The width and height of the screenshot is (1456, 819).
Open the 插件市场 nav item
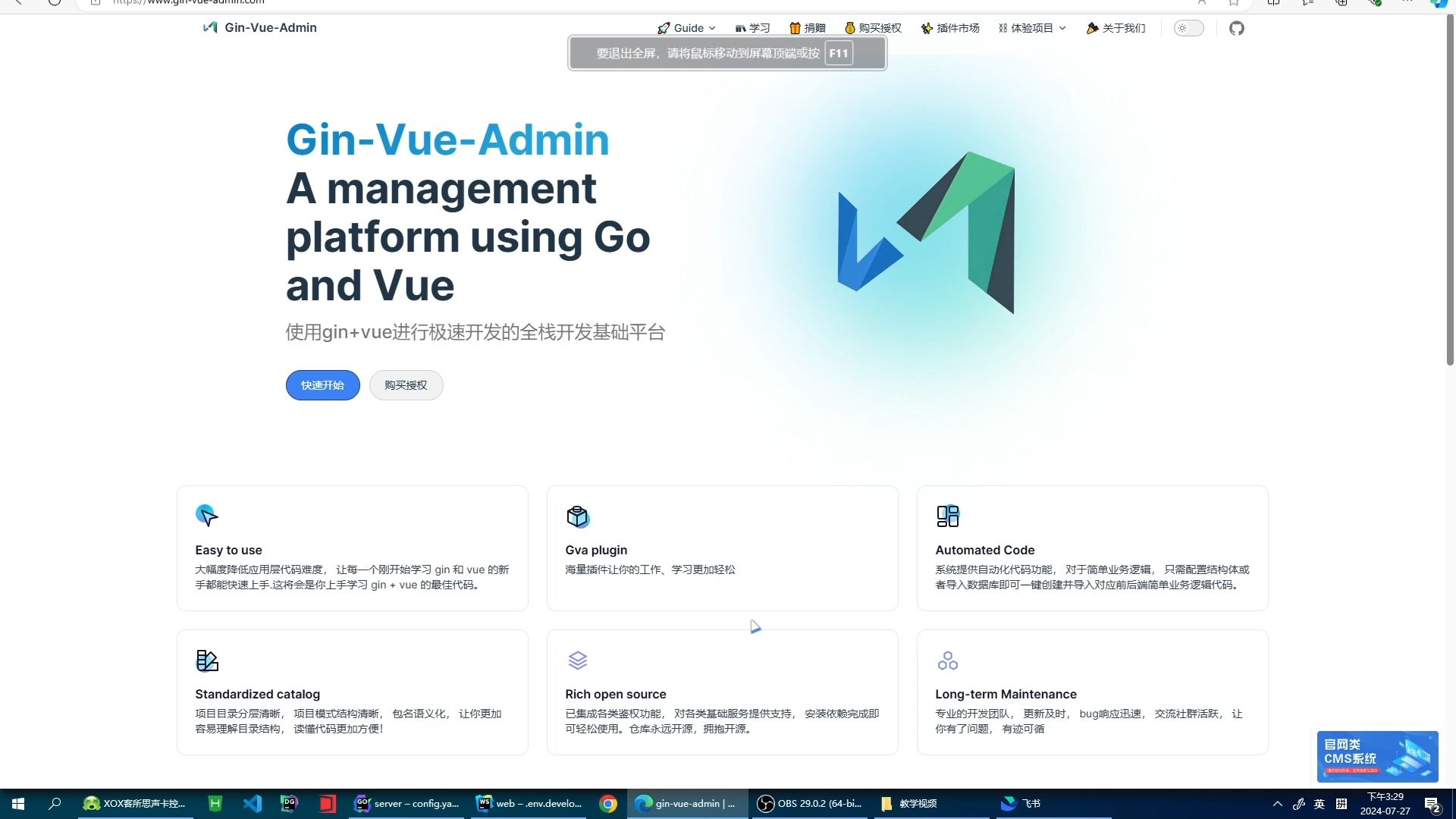click(950, 29)
